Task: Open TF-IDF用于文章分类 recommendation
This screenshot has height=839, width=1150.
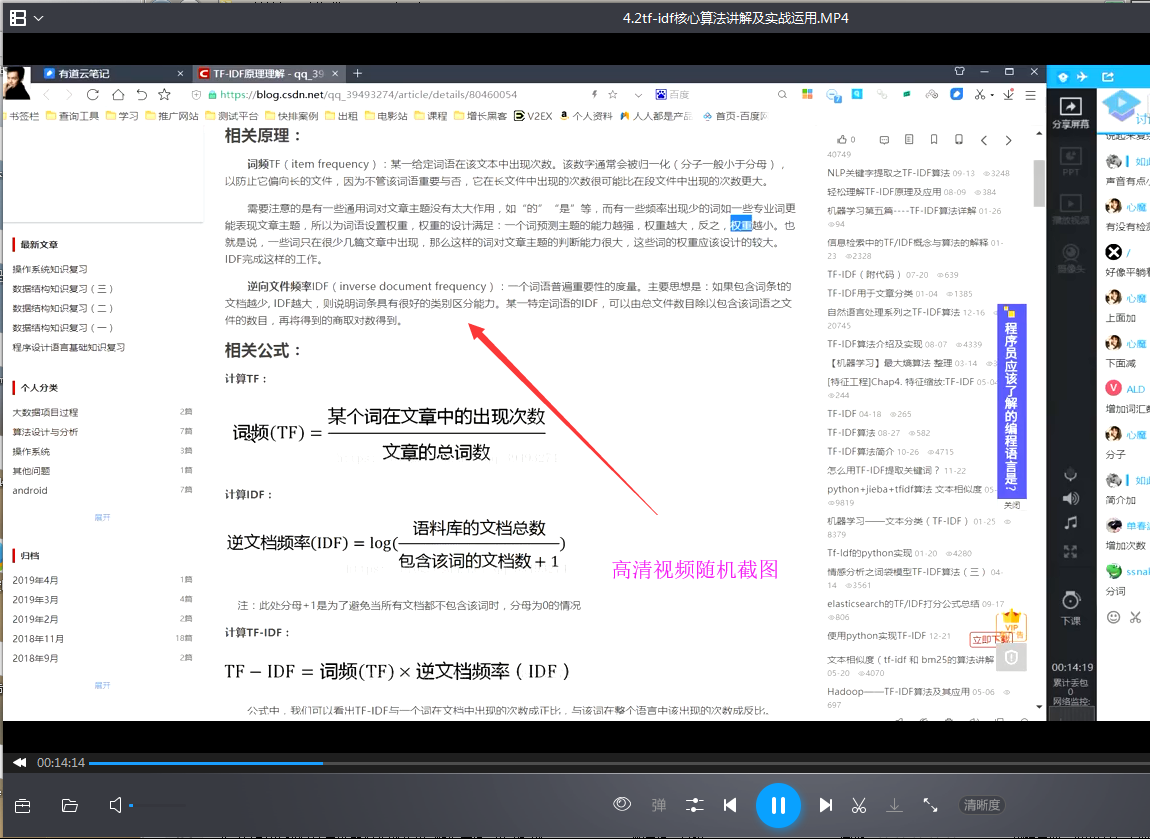Action: point(870,293)
